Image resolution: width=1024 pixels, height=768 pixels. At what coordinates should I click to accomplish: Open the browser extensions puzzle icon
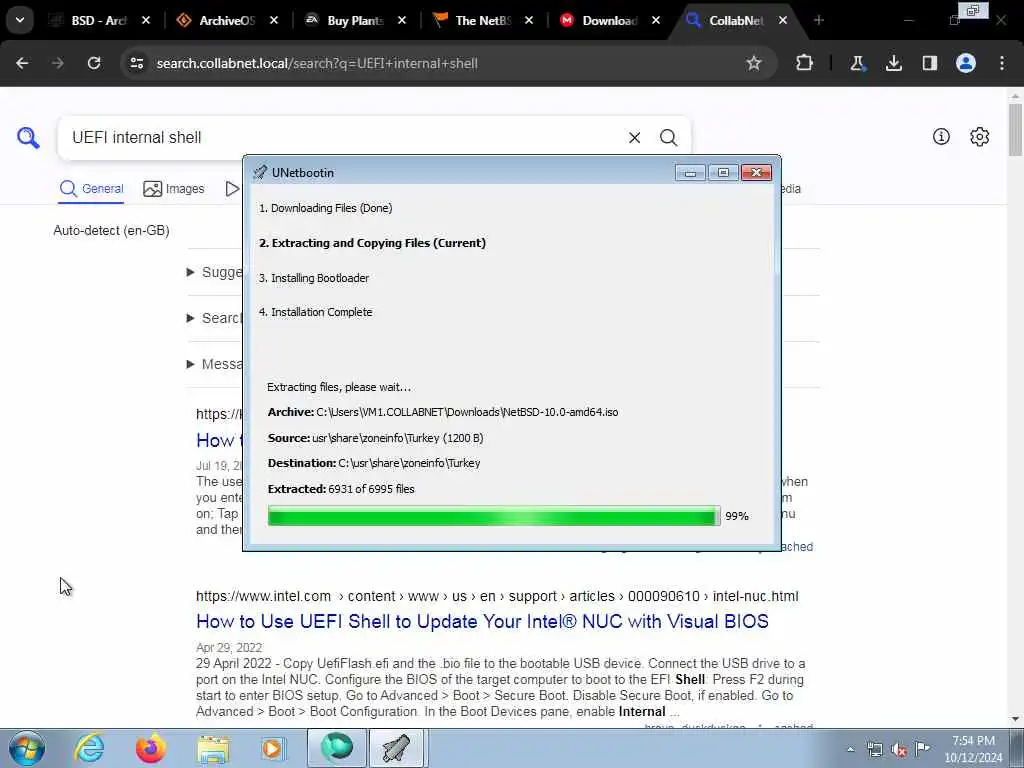coord(804,63)
